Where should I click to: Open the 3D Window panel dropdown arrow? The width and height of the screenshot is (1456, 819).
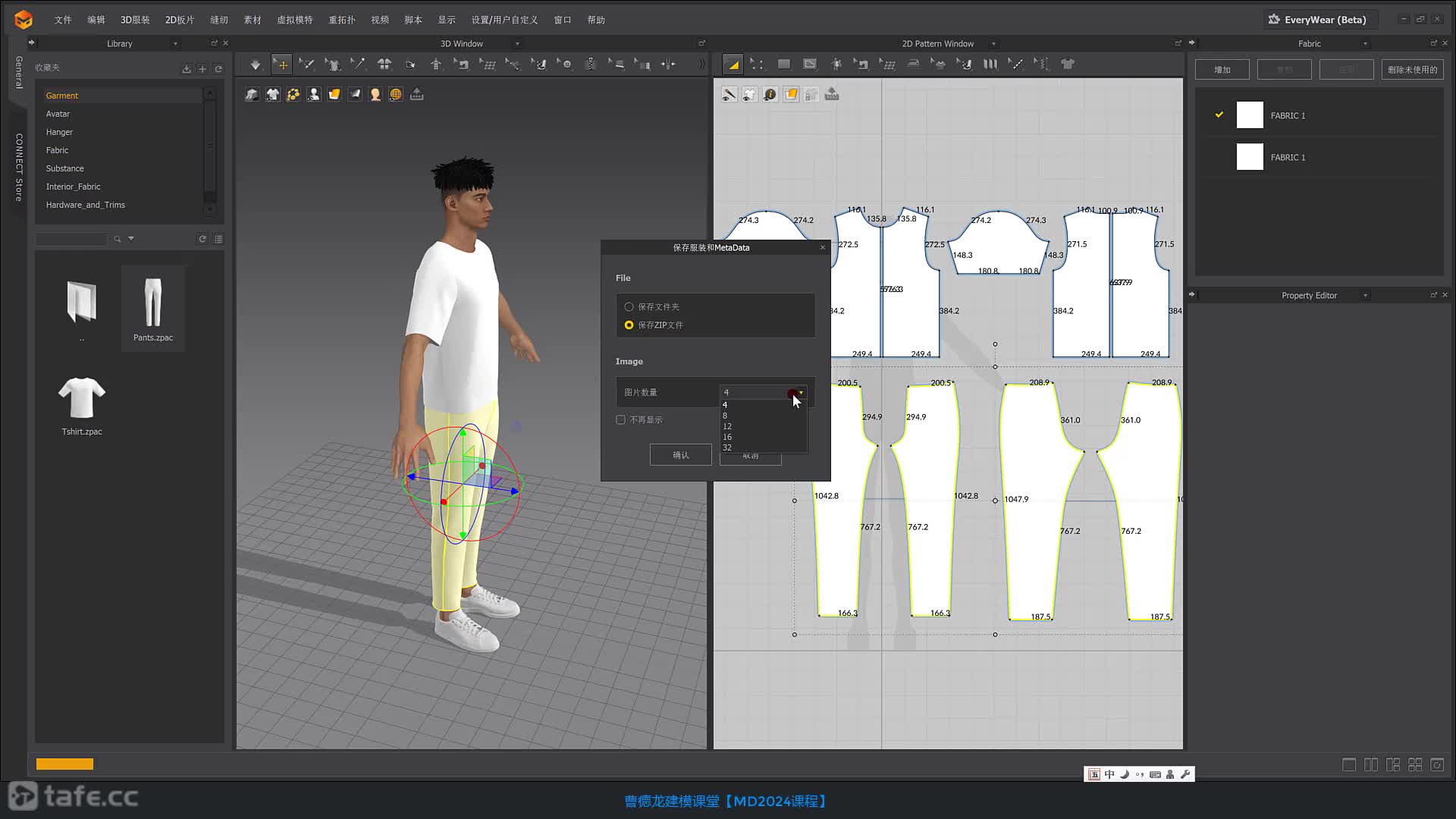click(x=518, y=44)
